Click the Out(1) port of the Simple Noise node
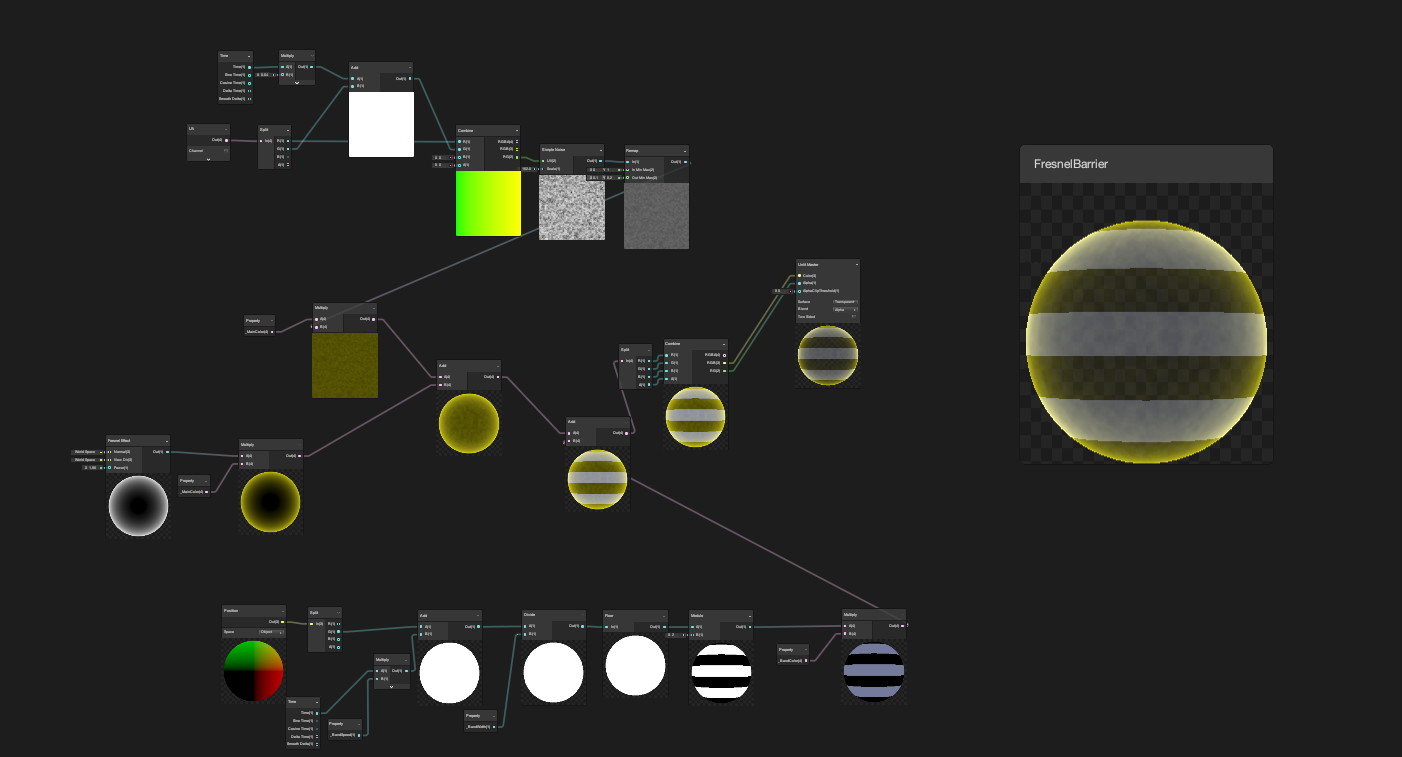1402x757 pixels. pos(600,161)
